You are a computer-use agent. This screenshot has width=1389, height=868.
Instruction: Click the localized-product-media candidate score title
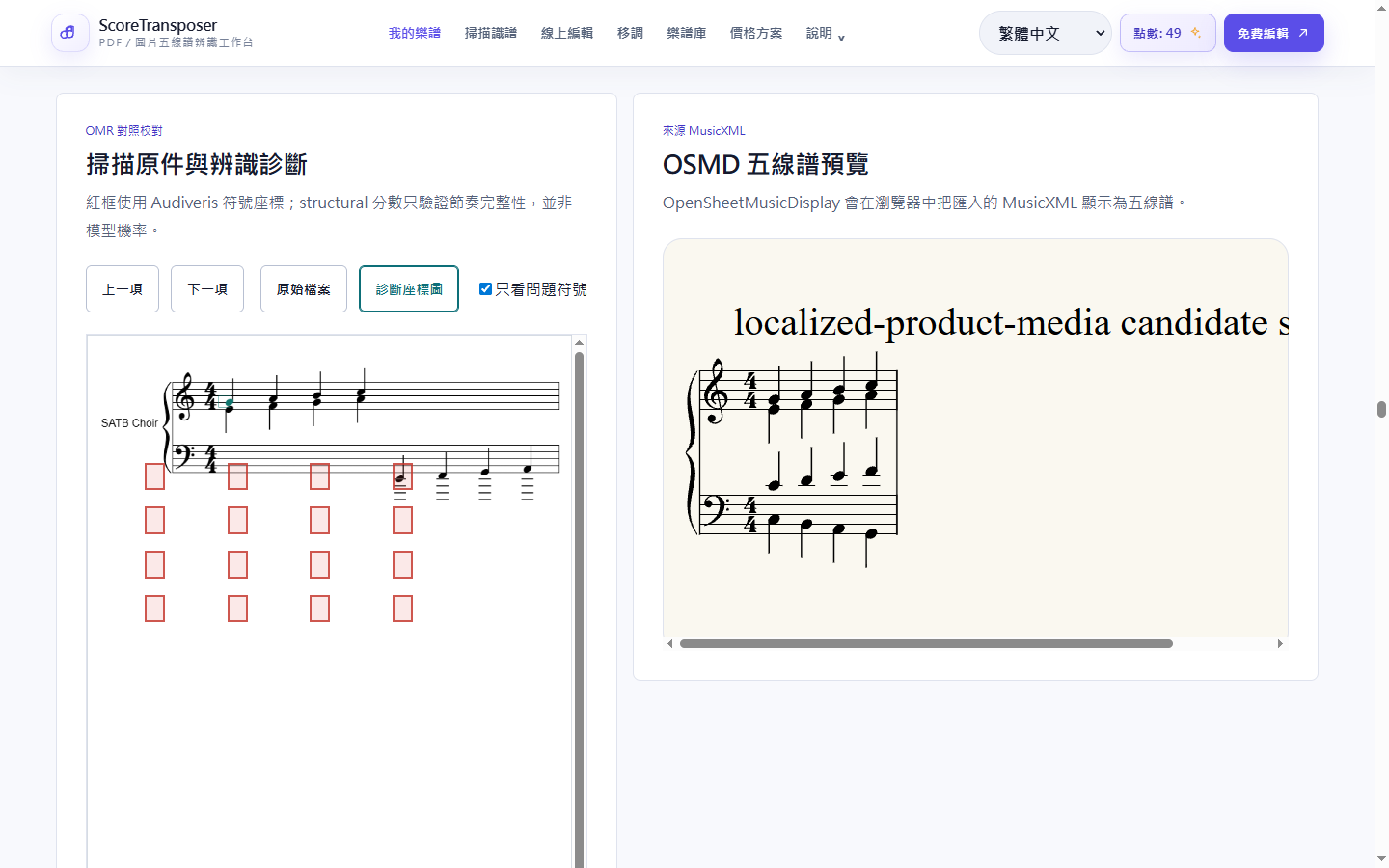pos(1011,322)
